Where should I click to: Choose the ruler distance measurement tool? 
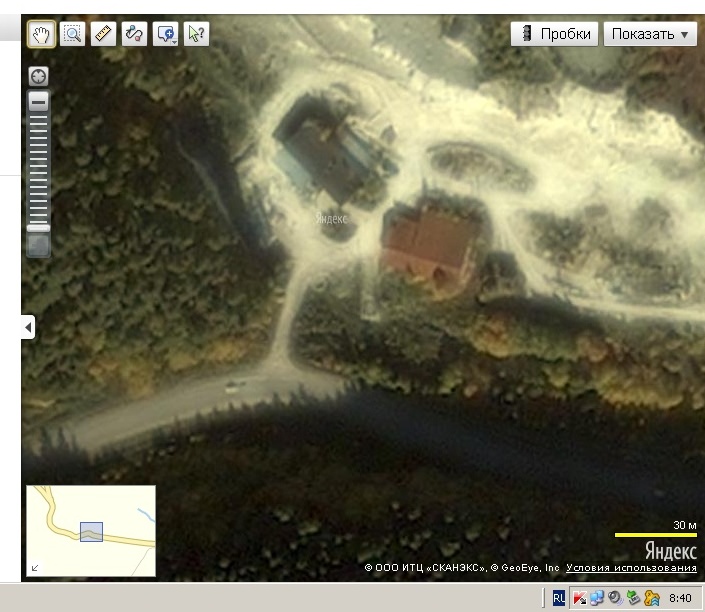(103, 33)
